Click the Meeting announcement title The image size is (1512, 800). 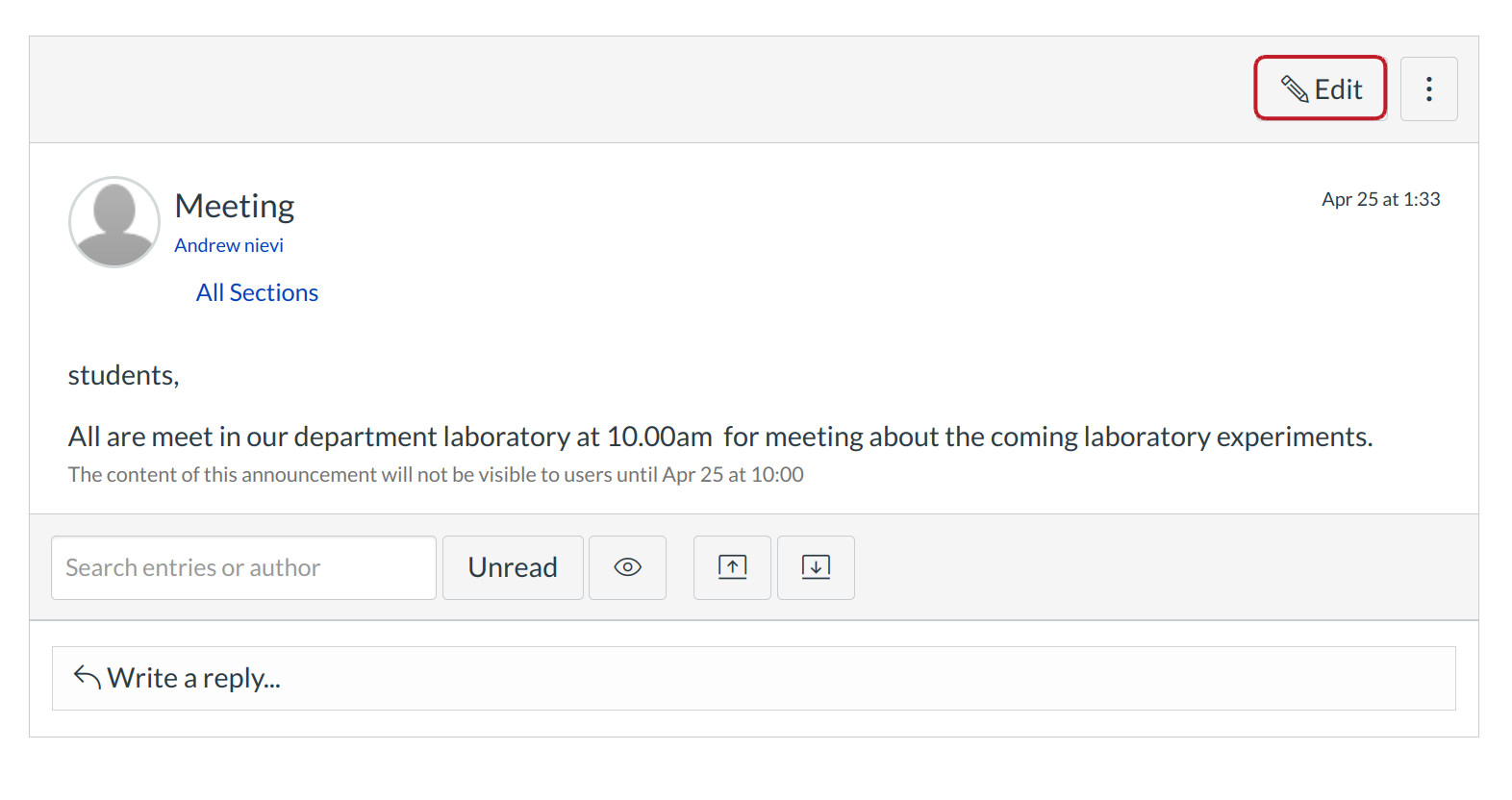pos(235,206)
